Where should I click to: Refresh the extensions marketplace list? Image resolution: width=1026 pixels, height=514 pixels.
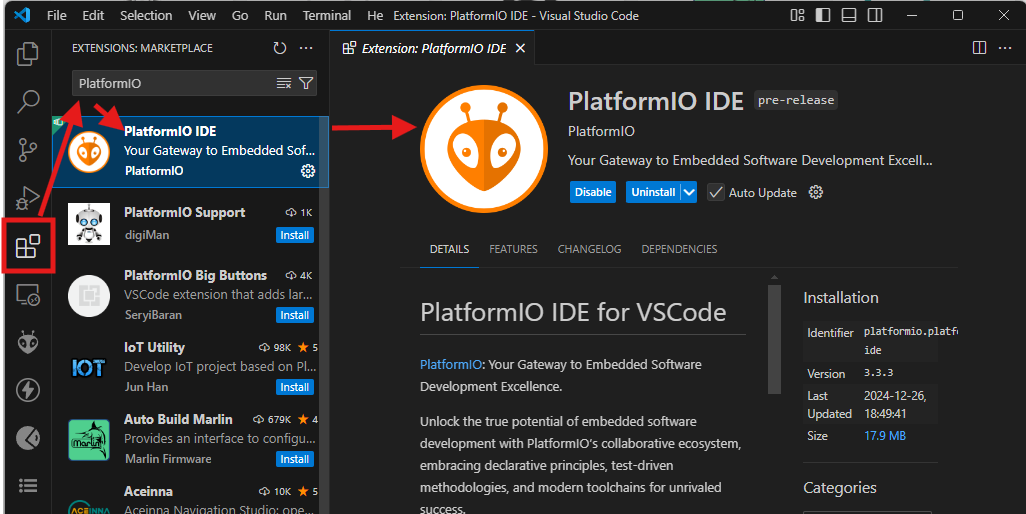click(280, 48)
